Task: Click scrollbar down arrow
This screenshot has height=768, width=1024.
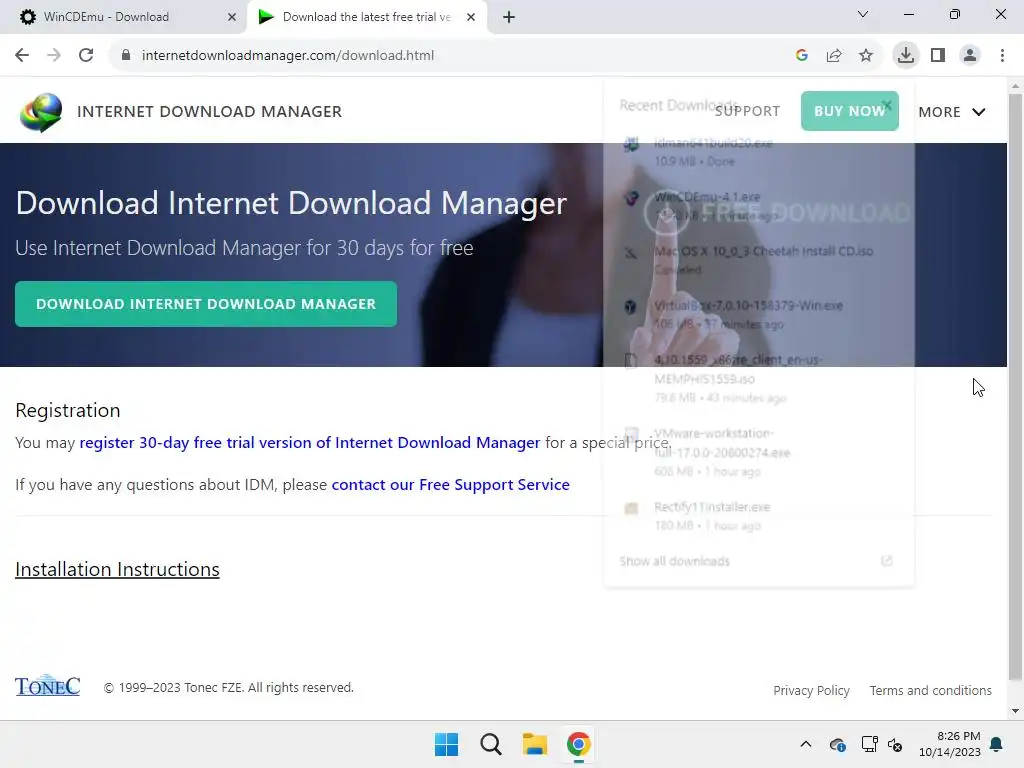Action: (x=1015, y=711)
